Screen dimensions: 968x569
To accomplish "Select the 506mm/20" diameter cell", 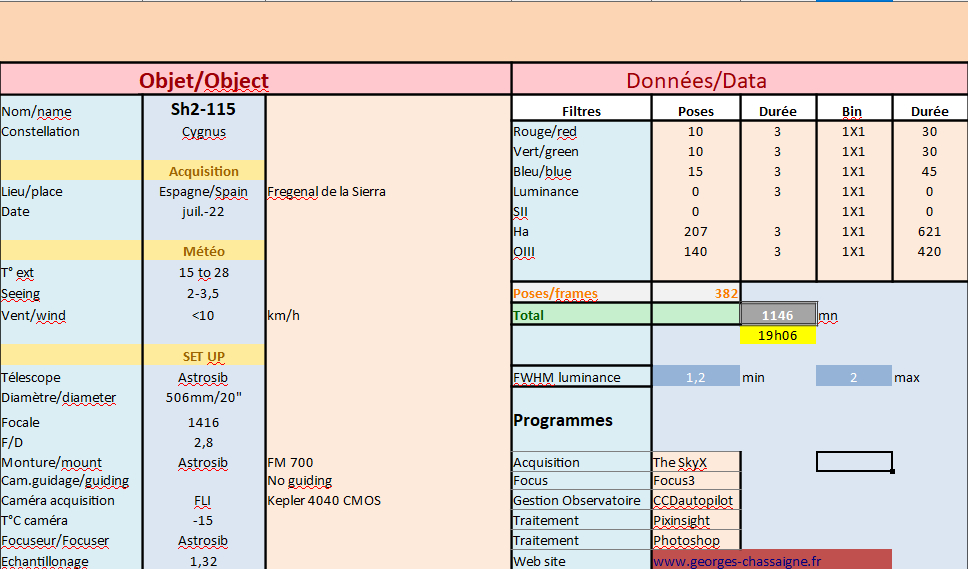I will (x=203, y=397).
